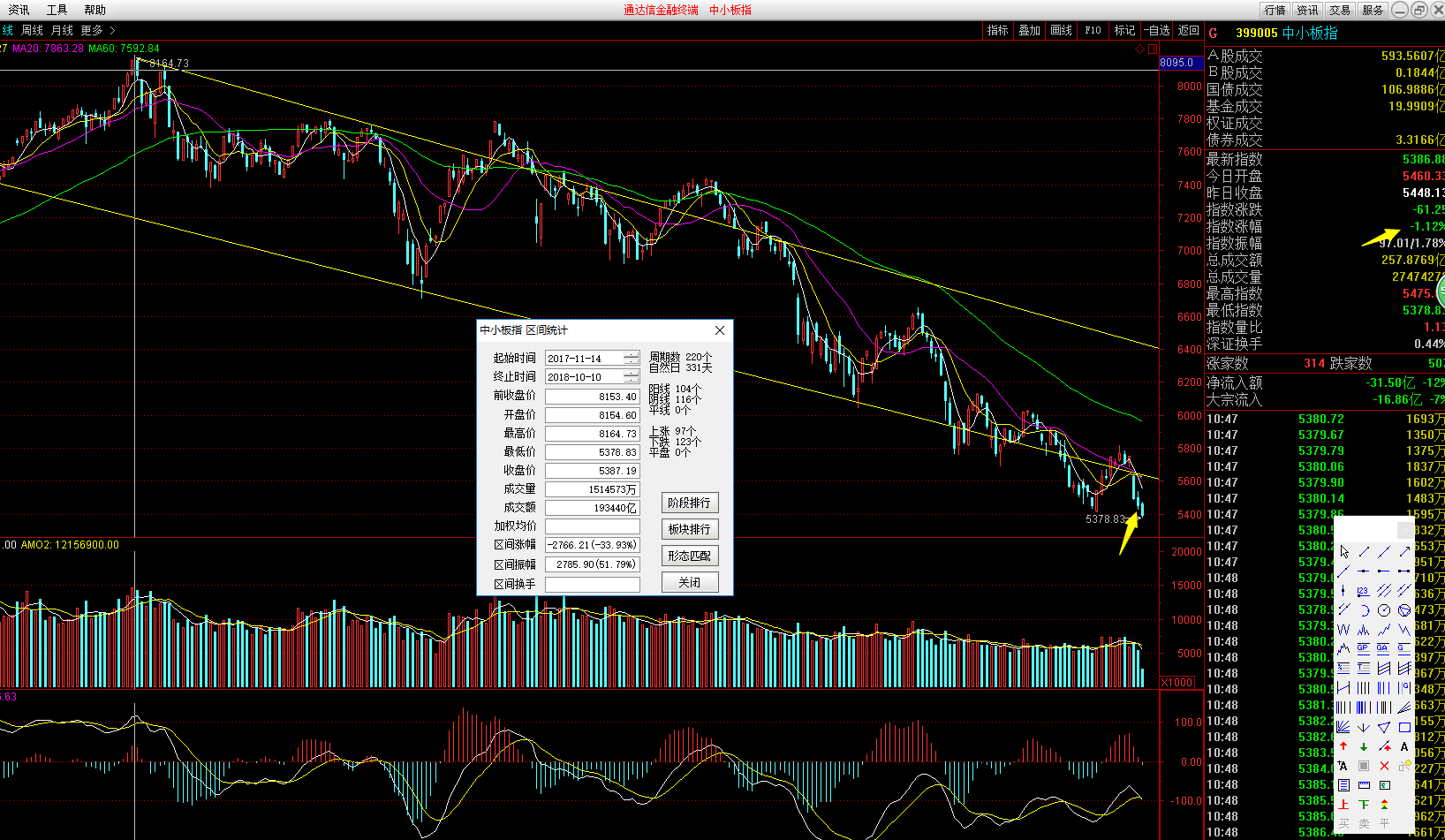The width and height of the screenshot is (1445, 840).
Task: Click the -自选 toolbar button
Action: (x=1157, y=30)
